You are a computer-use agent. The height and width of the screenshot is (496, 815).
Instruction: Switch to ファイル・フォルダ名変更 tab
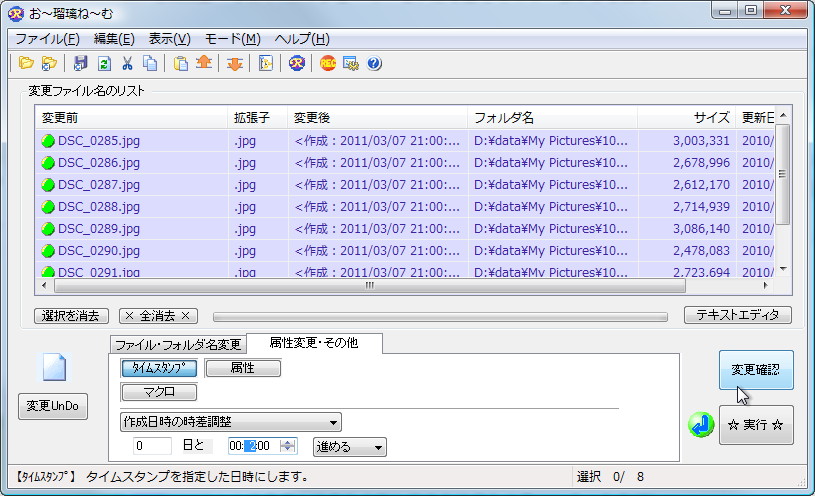click(x=178, y=344)
